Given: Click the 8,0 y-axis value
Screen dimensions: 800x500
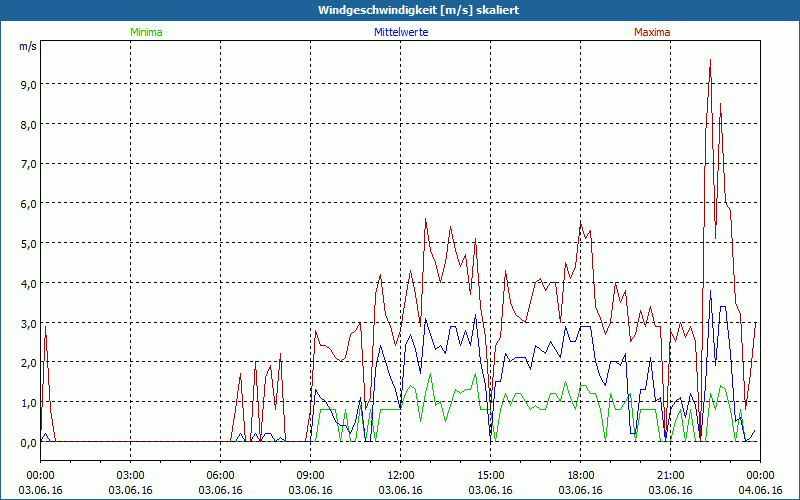Looking at the screenshot, I should [29, 124].
